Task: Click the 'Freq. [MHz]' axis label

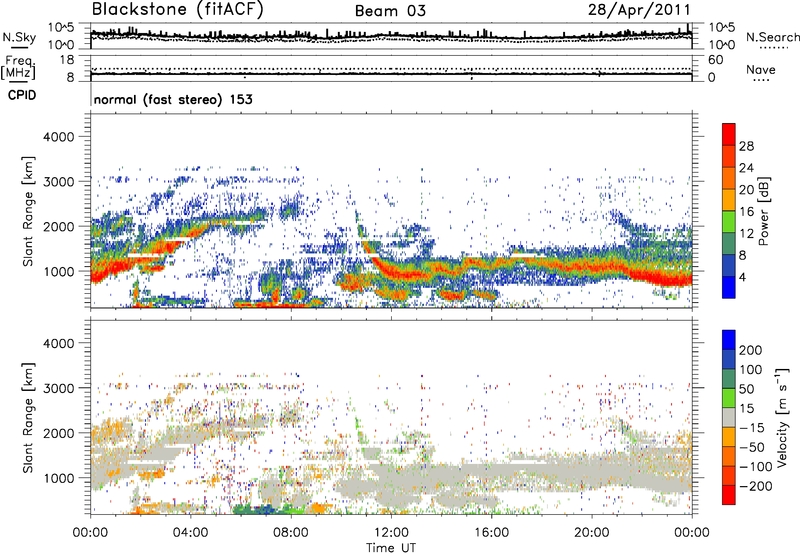Action: 18,67
